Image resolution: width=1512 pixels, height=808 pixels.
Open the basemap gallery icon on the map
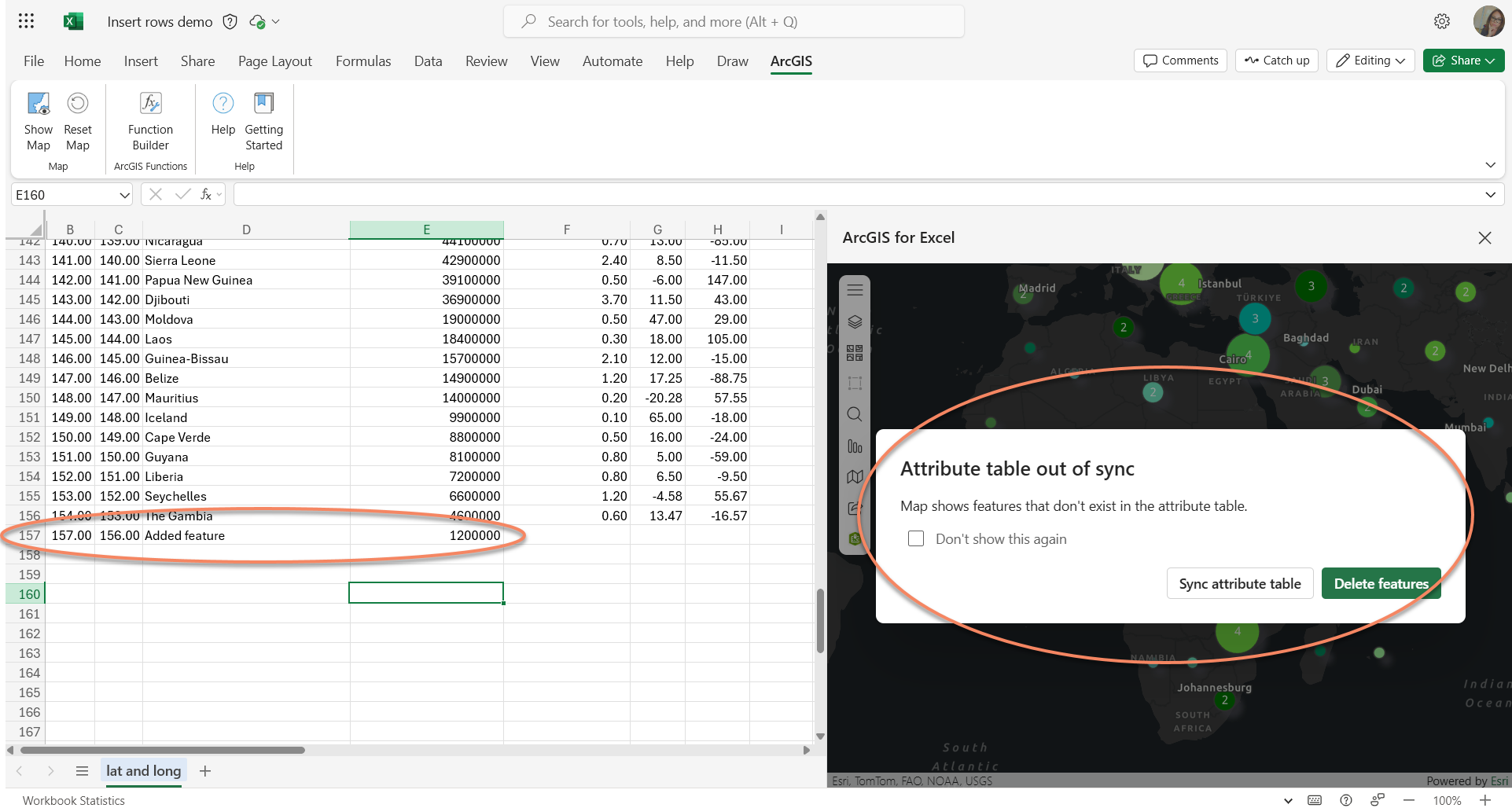tap(855, 352)
